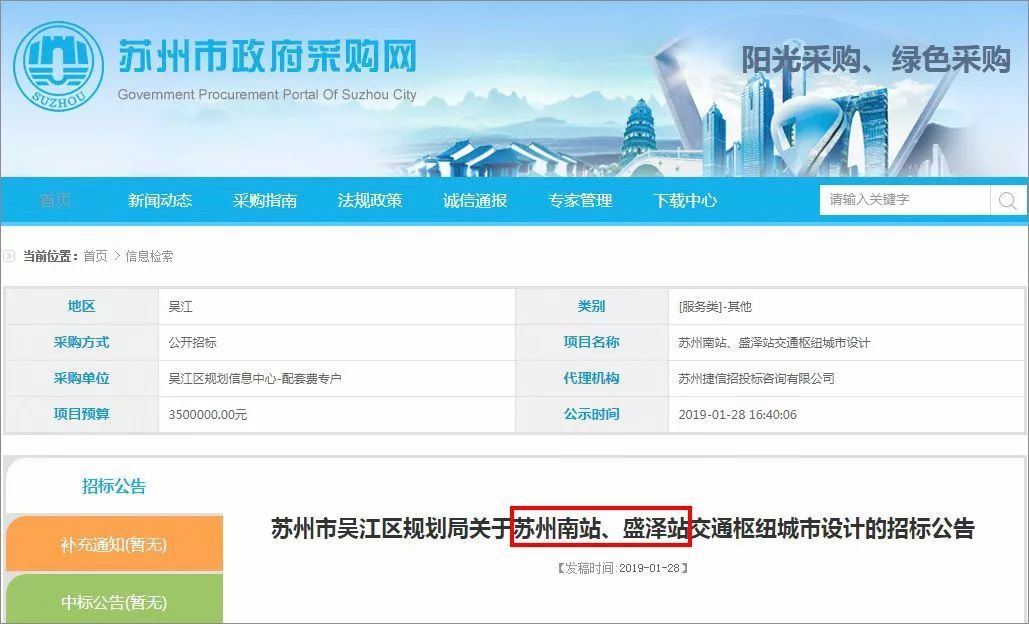The image size is (1029, 624).
Task: Open the 专家管理 page
Action: [x=578, y=200]
